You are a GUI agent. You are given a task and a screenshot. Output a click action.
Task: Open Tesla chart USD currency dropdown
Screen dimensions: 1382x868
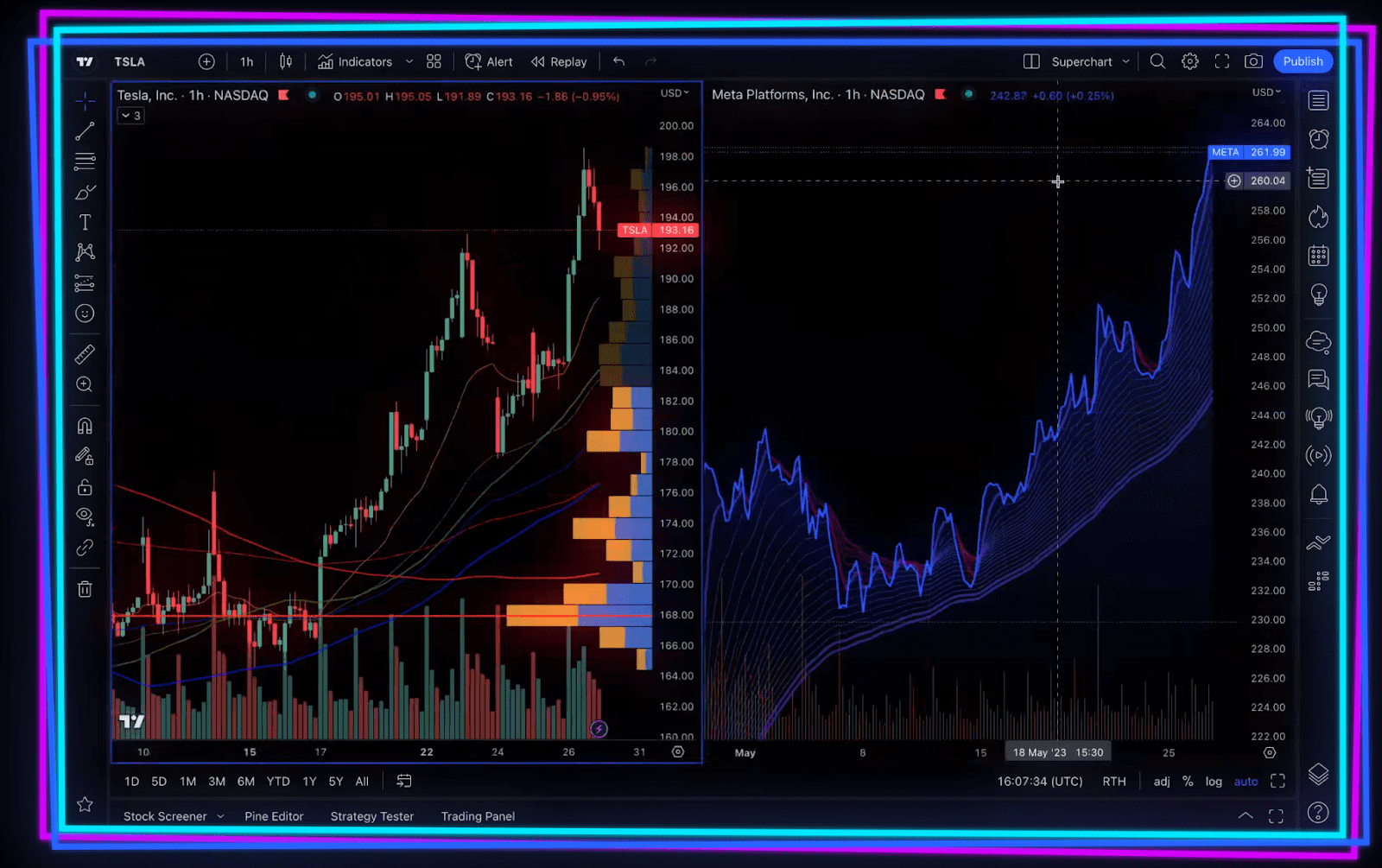(675, 92)
